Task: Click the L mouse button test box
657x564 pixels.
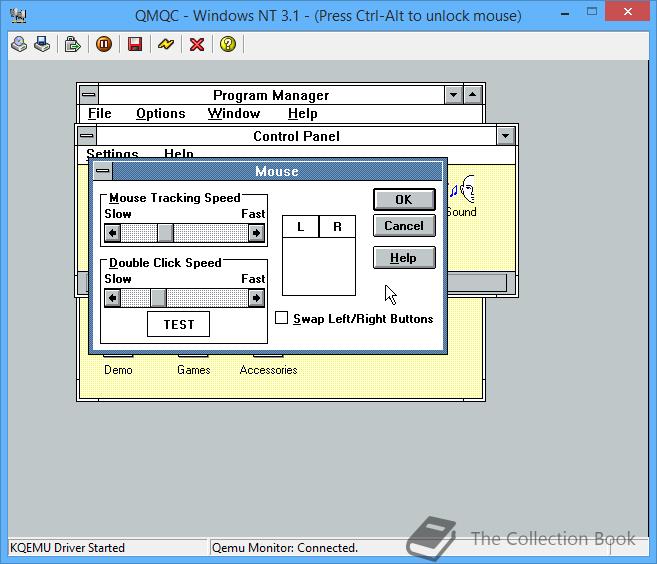Action: point(300,227)
